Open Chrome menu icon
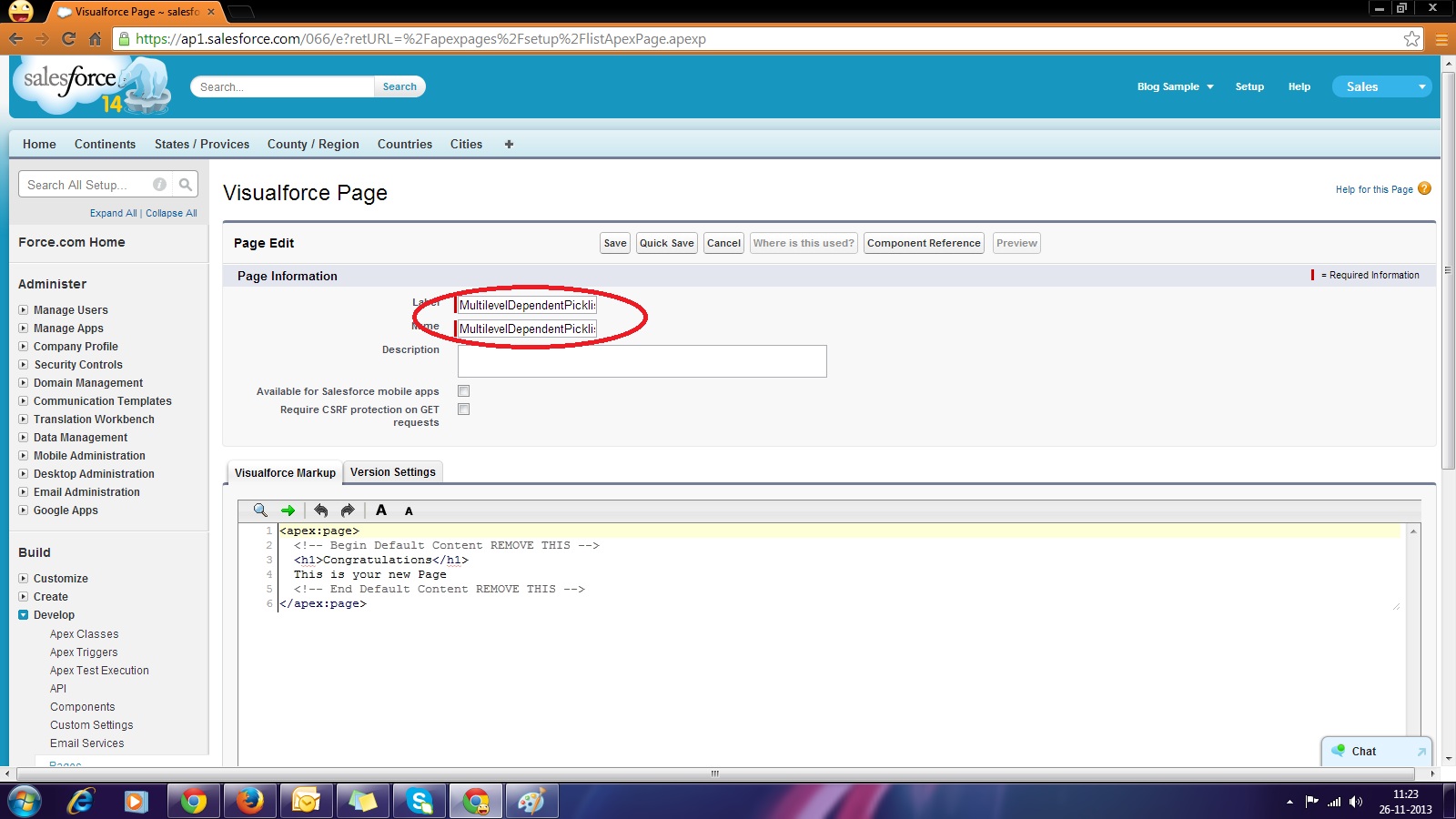The height and width of the screenshot is (819, 1456). 1441,39
